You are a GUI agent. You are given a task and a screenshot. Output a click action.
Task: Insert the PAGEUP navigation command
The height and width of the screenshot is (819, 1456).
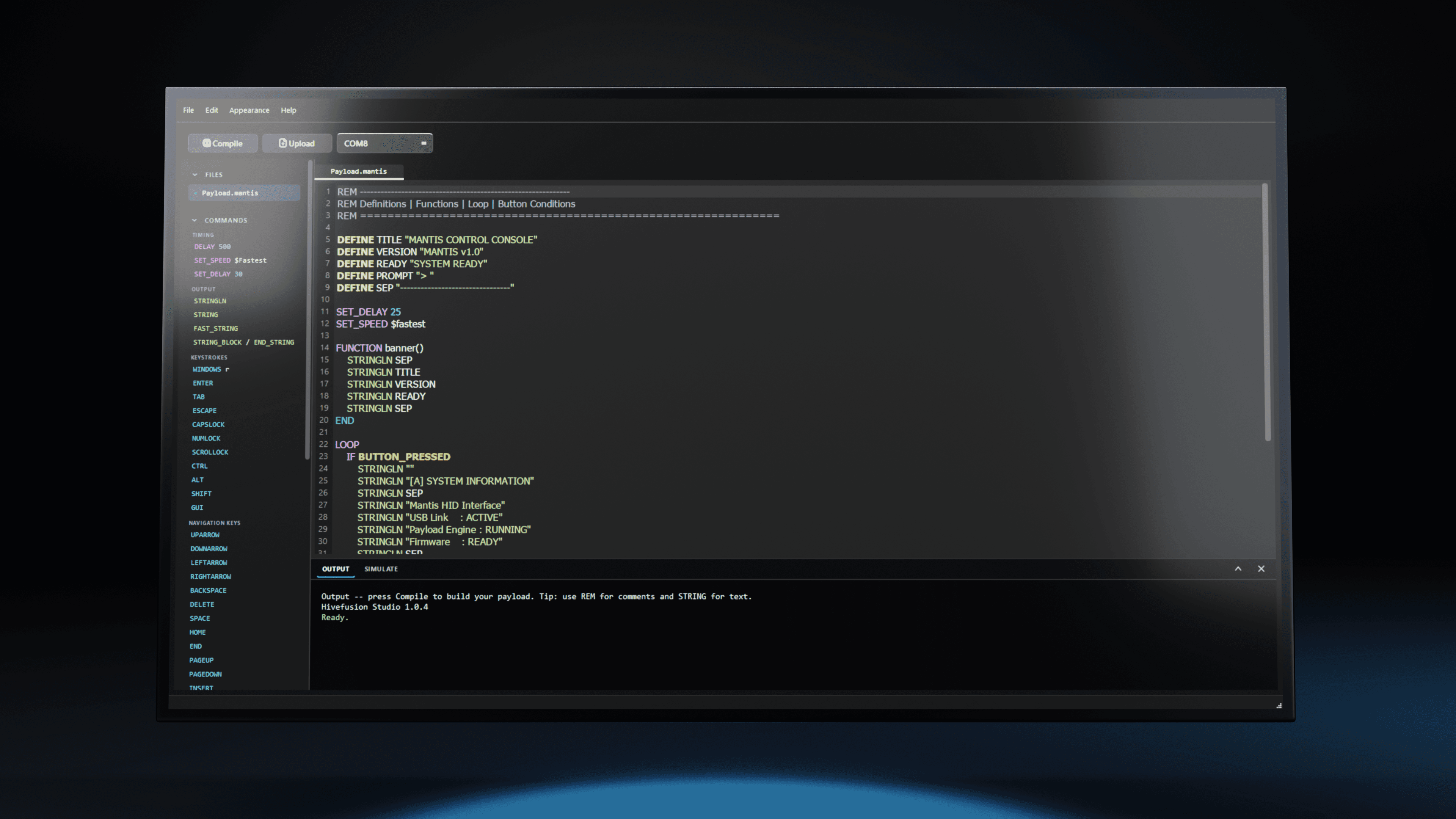(201, 660)
